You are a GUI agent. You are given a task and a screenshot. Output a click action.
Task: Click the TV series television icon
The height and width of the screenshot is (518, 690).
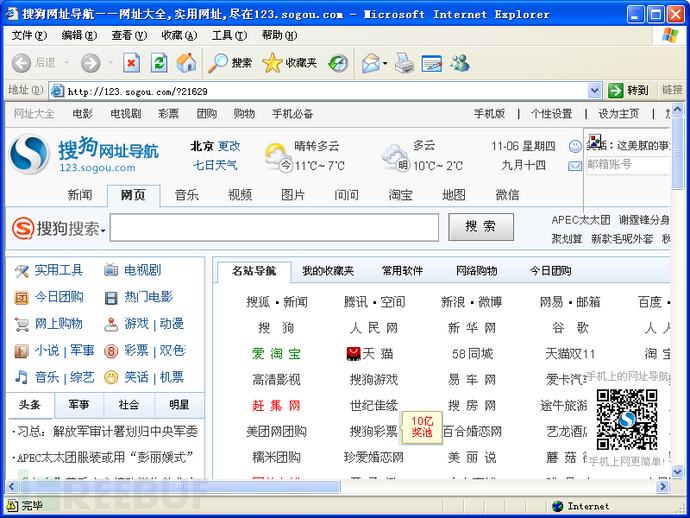tap(111, 270)
